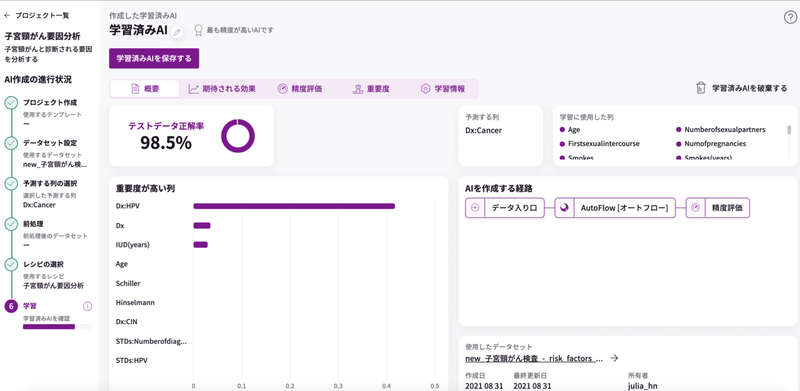
Task: Switch to the 学習情報 tab
Action: point(443,89)
